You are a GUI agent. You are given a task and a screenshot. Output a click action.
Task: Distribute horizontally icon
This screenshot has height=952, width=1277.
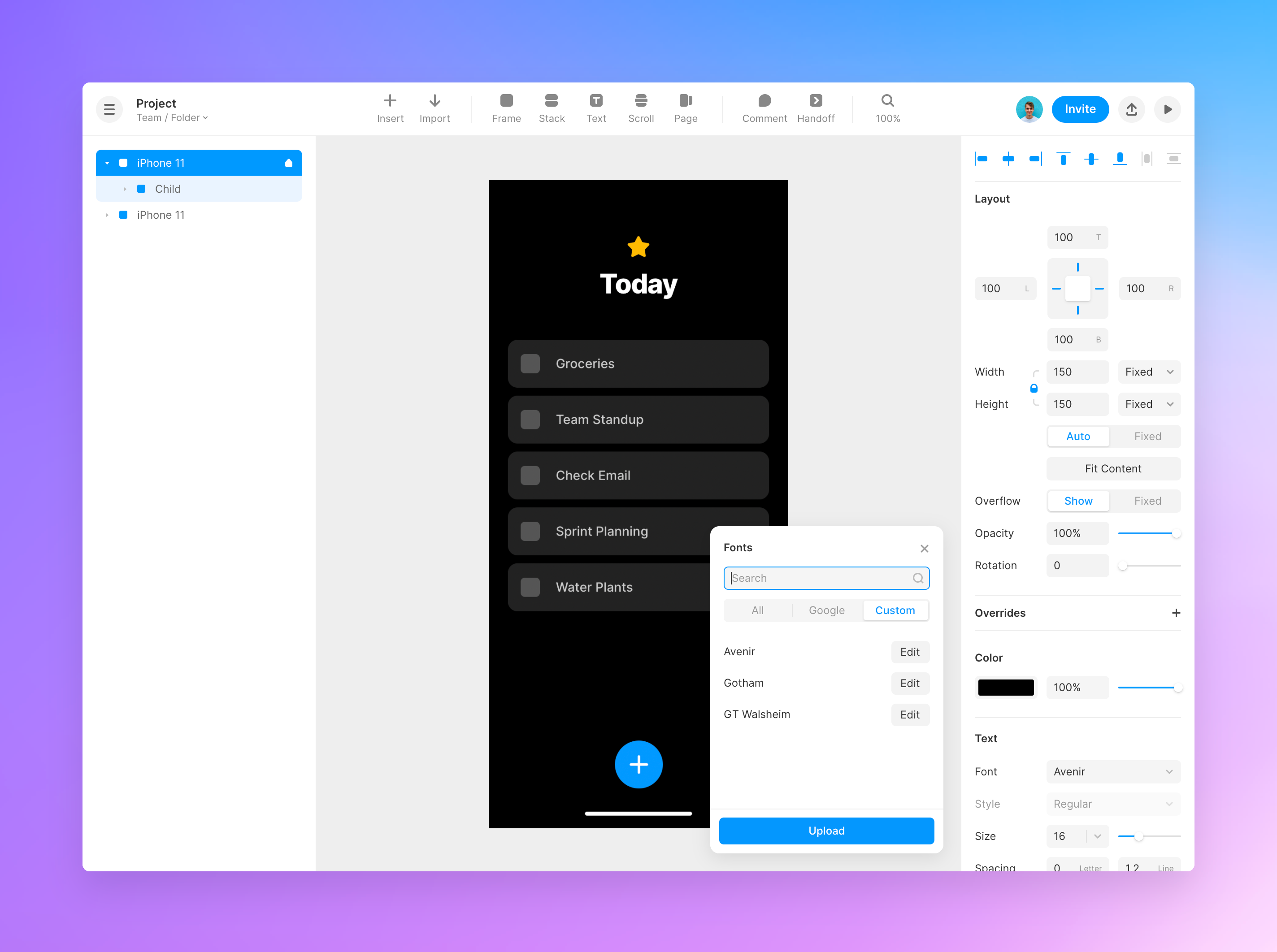click(x=1147, y=159)
